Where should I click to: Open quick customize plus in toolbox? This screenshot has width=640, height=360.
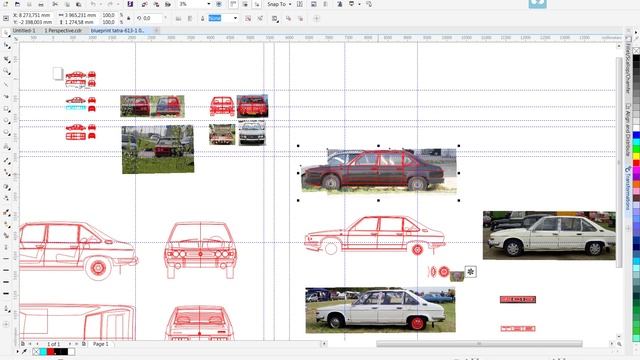[6, 324]
